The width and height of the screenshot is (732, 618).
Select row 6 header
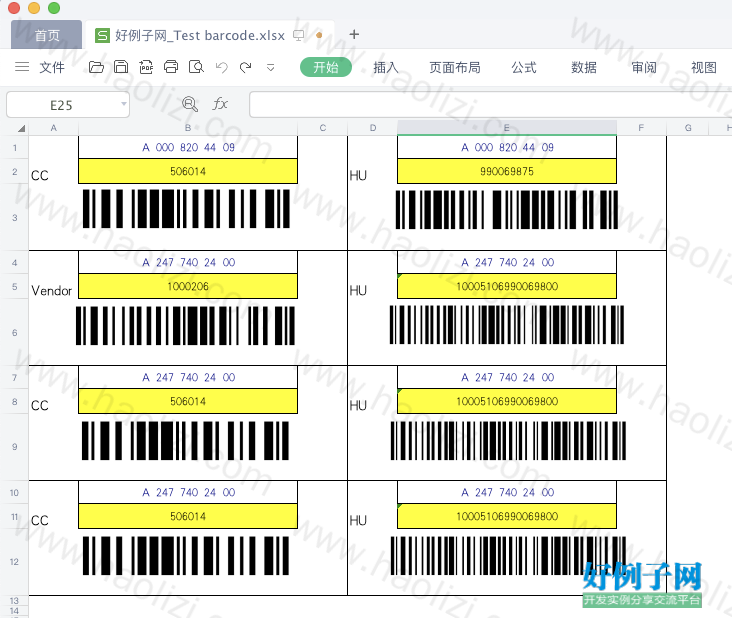pyautogui.click(x=14, y=332)
